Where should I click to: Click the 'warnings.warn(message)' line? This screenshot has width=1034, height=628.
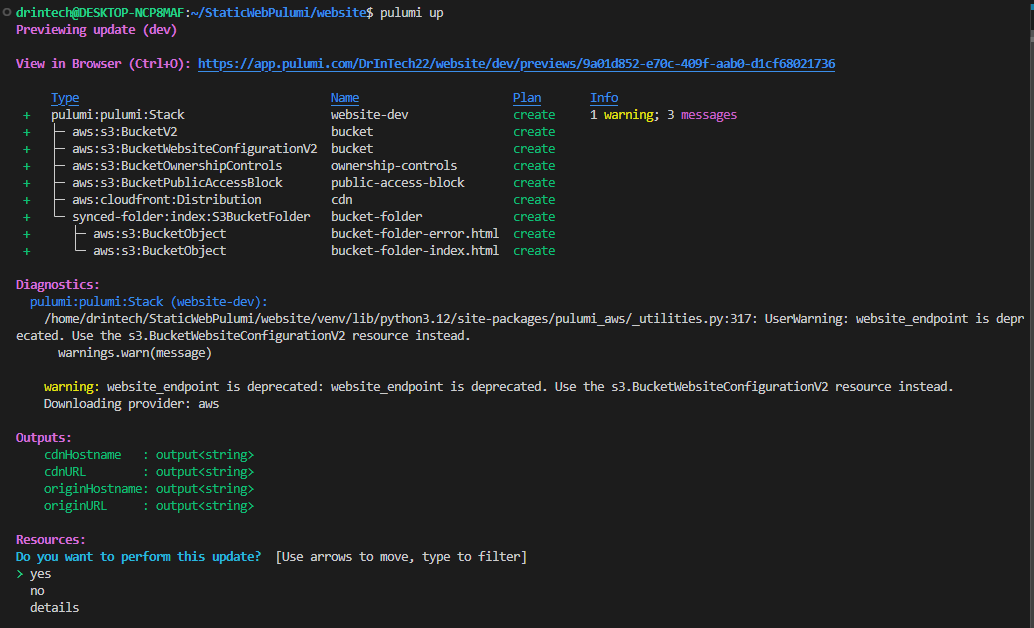(135, 353)
